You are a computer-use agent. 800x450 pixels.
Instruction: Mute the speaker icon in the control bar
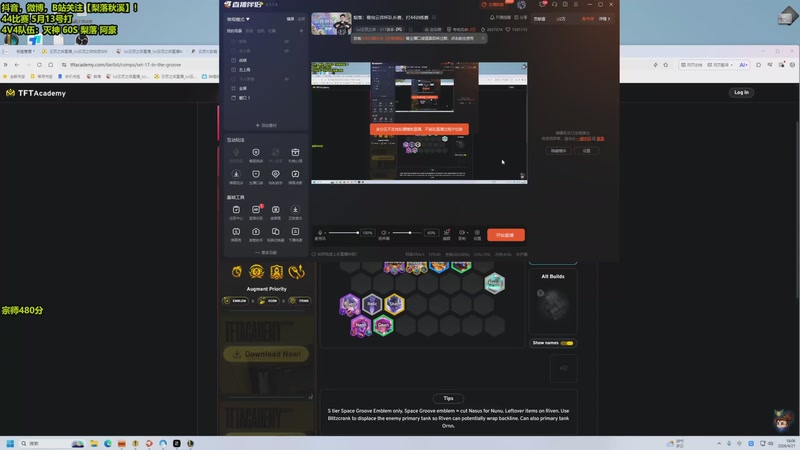384,233
